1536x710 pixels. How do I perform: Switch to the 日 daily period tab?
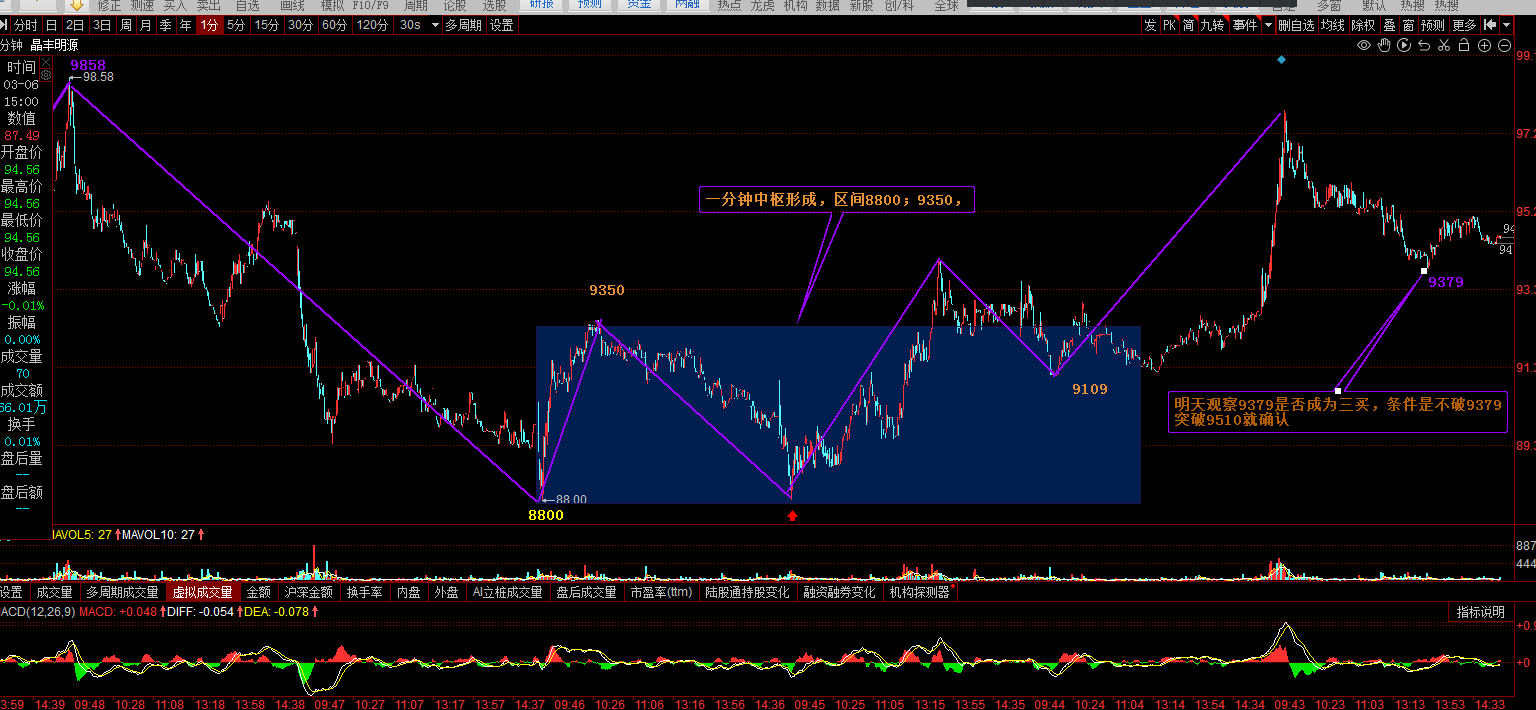51,25
